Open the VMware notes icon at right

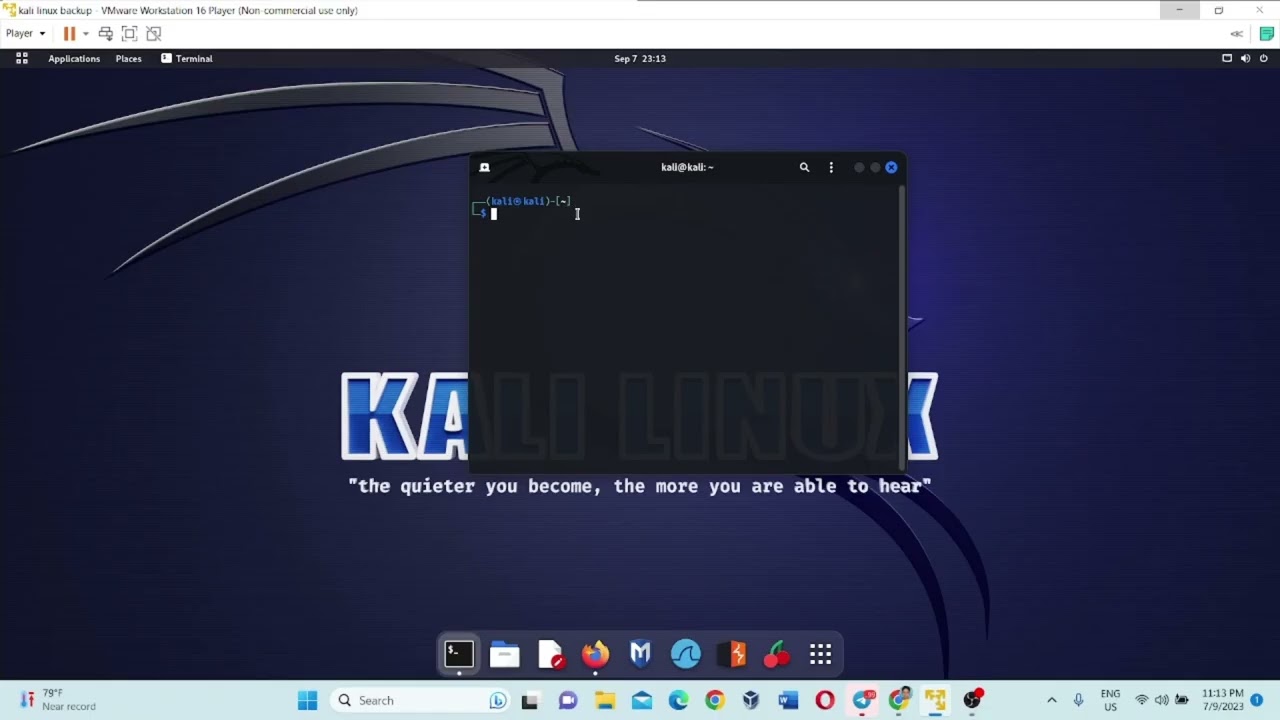pyautogui.click(x=1266, y=33)
